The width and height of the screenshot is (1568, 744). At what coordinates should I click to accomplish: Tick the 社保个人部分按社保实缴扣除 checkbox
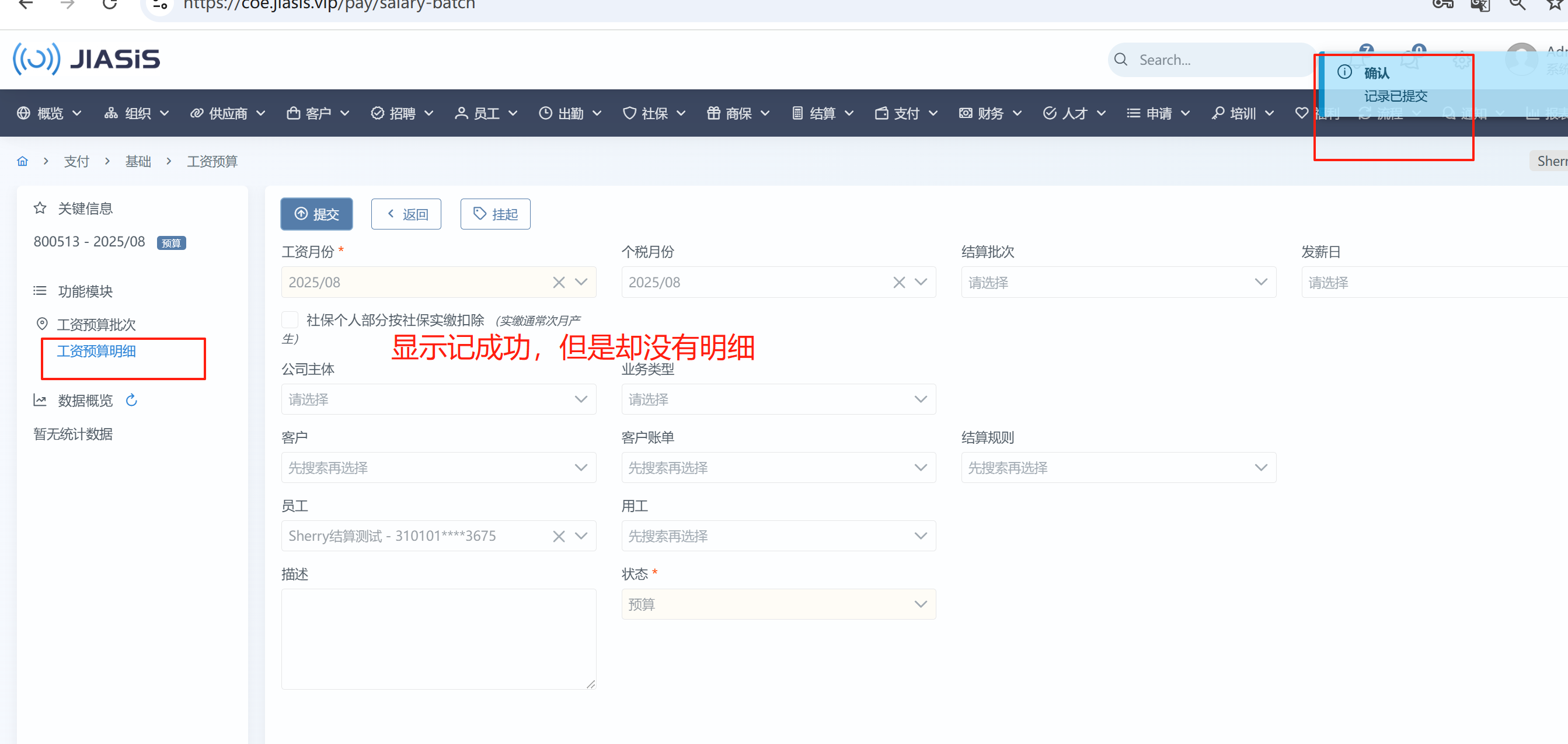coord(290,319)
